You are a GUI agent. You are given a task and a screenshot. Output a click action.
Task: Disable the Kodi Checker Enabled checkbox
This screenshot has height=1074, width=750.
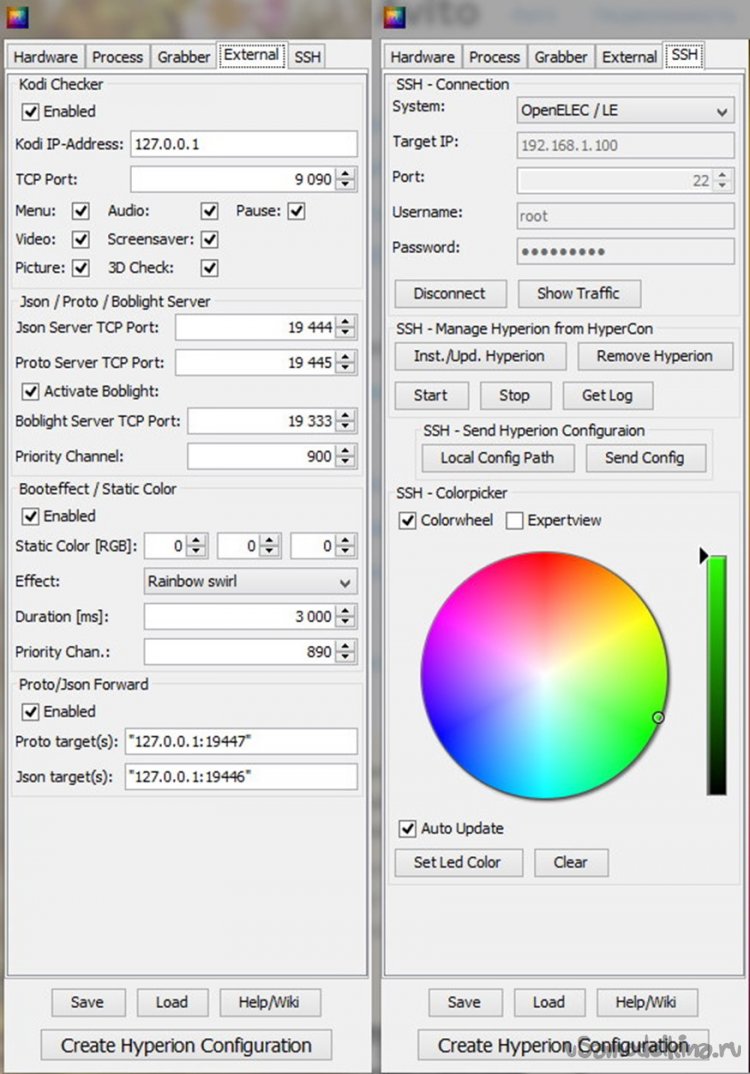point(30,112)
